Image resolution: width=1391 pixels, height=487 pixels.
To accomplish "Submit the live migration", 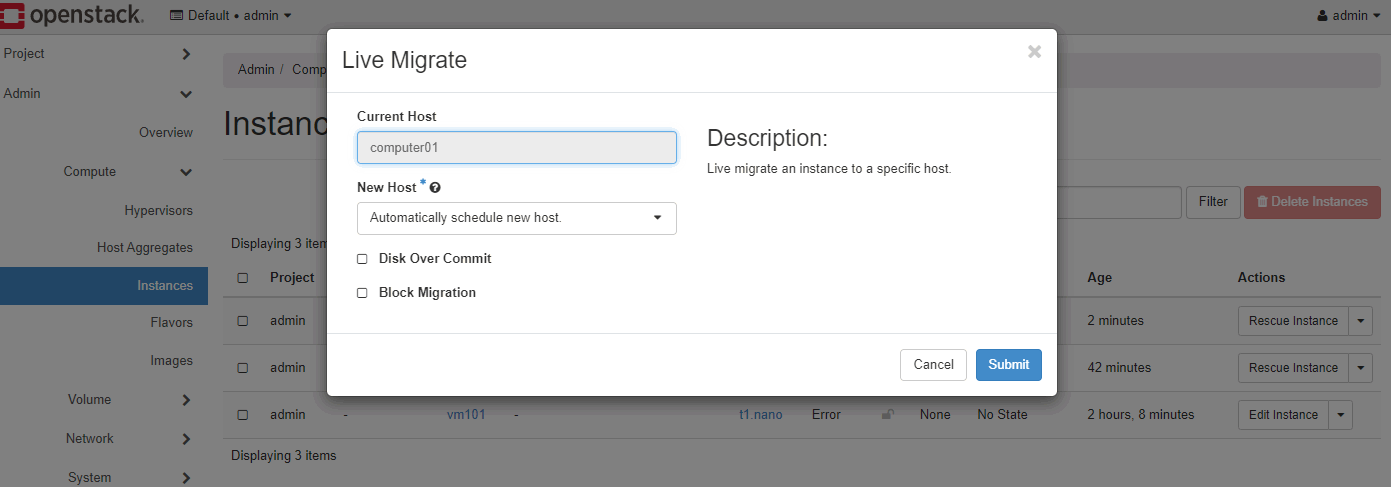I will 1008,365.
